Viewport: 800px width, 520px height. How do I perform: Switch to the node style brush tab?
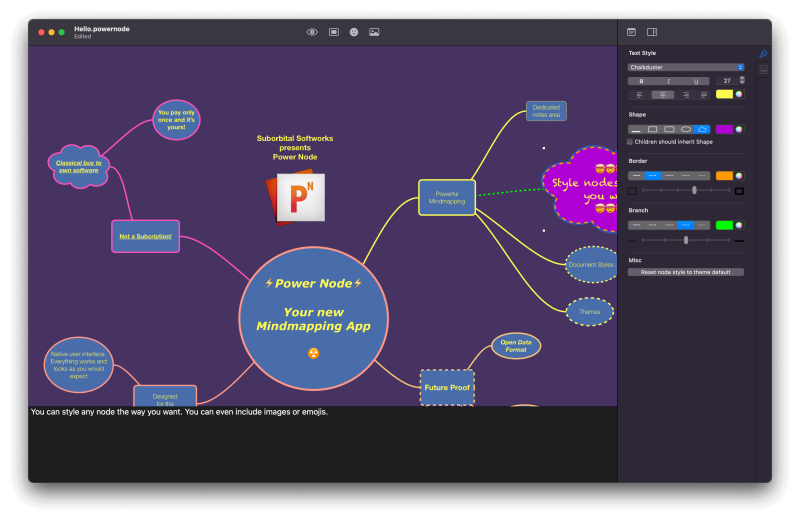[x=763, y=54]
